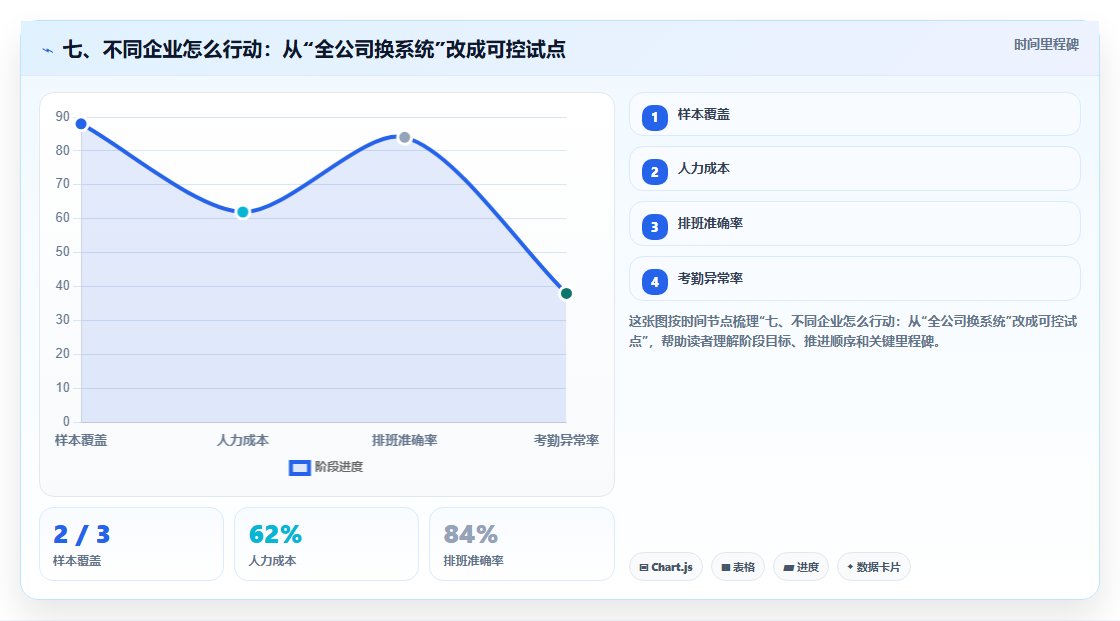Screen dimensions: 1120x621
Task: Click the y-axis value 0
Action: (66, 422)
